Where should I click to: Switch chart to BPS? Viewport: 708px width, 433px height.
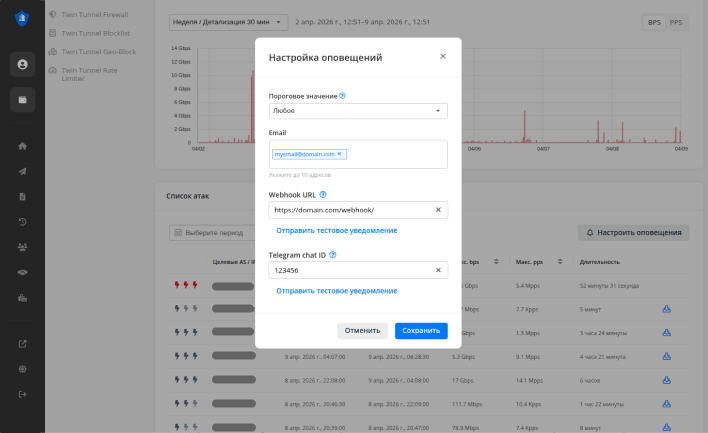tap(655, 22)
